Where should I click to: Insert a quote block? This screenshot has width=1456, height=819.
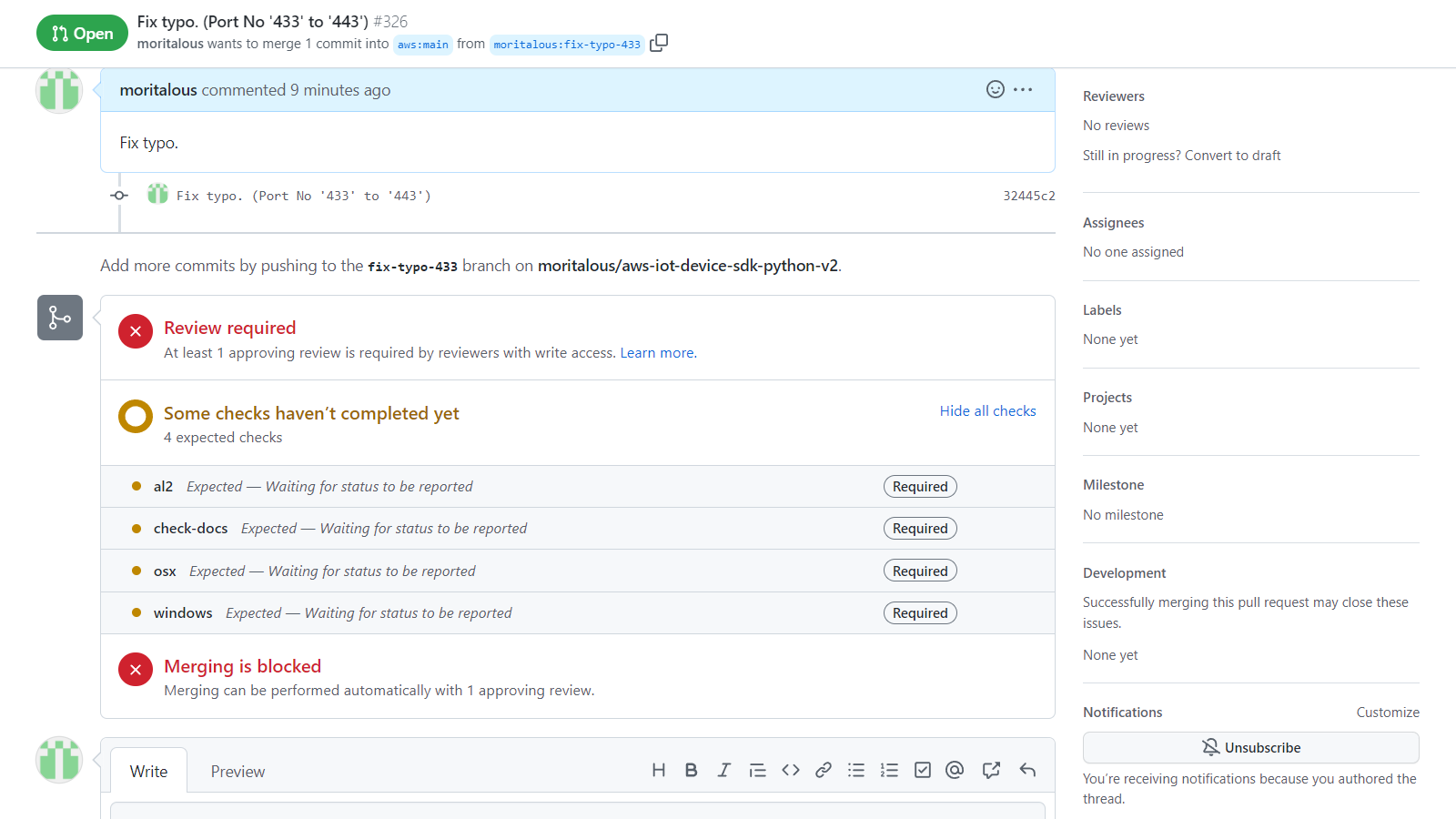[x=757, y=770]
